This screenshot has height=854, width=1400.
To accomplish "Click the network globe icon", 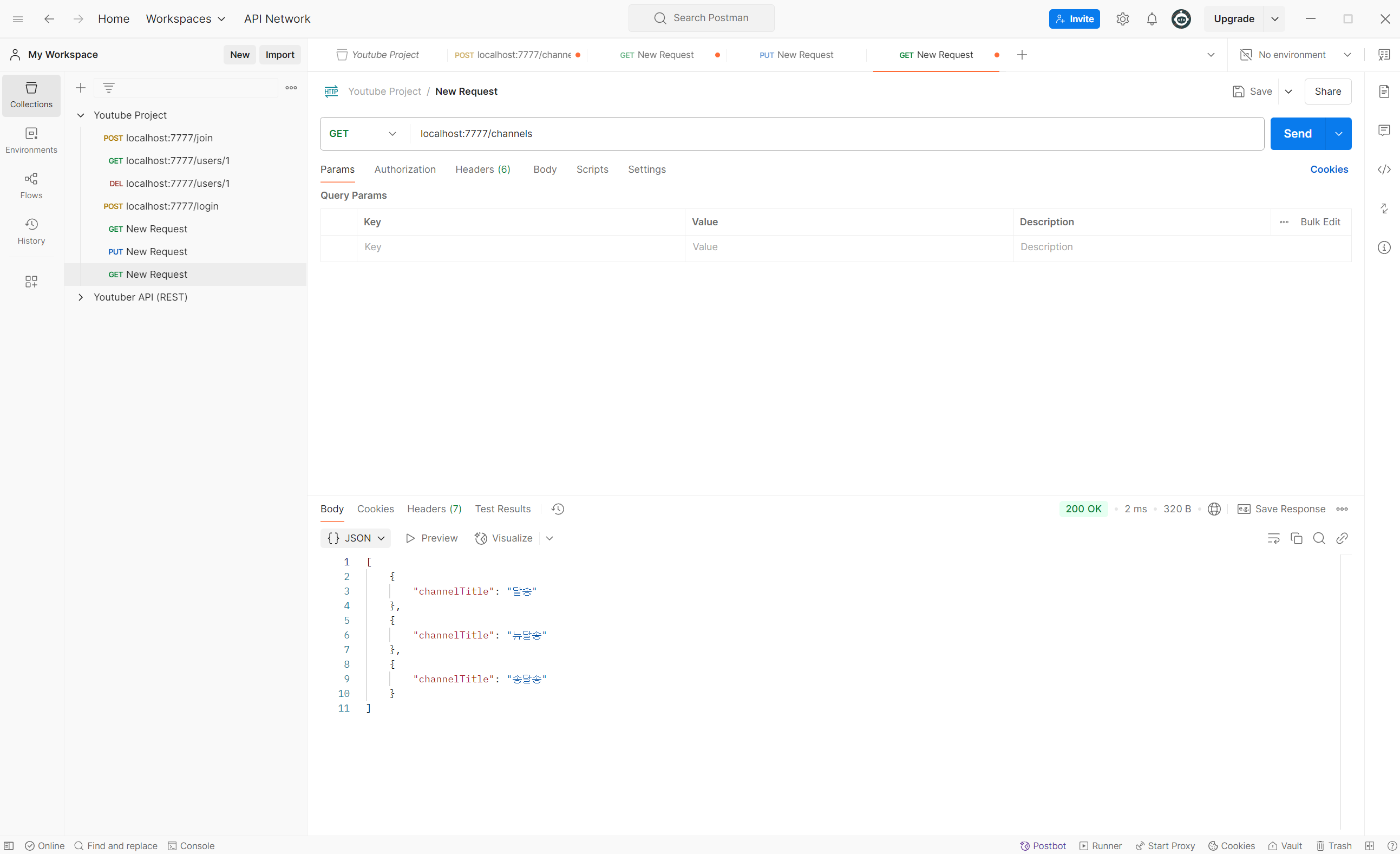I will 1214,509.
